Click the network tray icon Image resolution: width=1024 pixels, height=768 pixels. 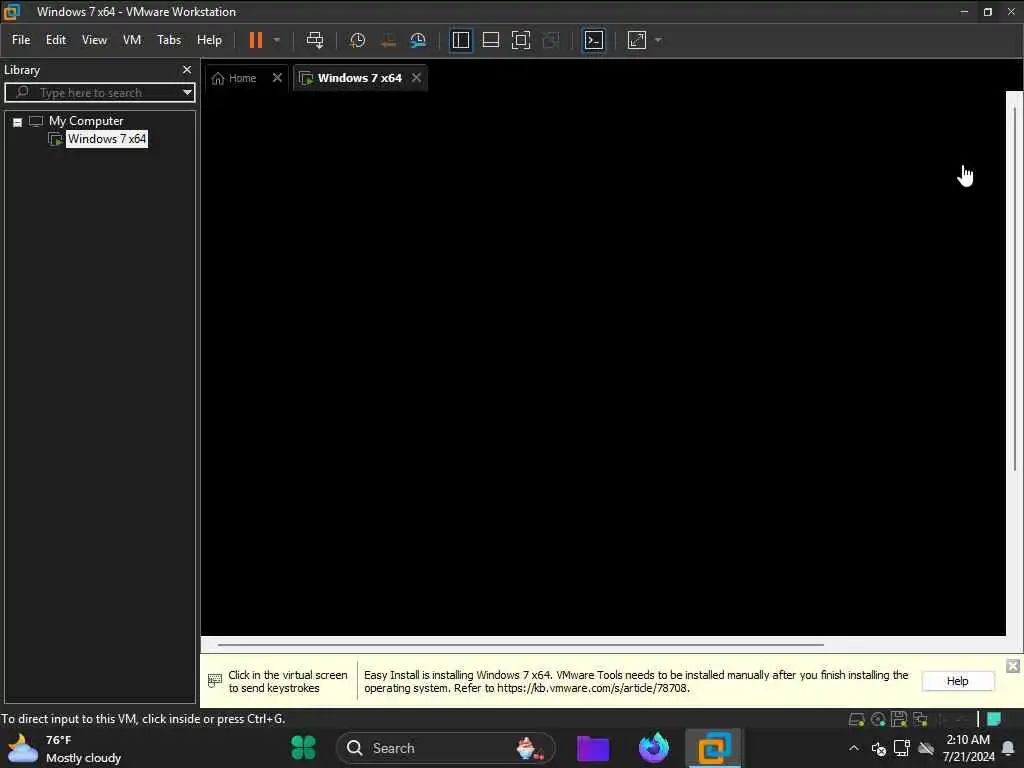pos(902,748)
